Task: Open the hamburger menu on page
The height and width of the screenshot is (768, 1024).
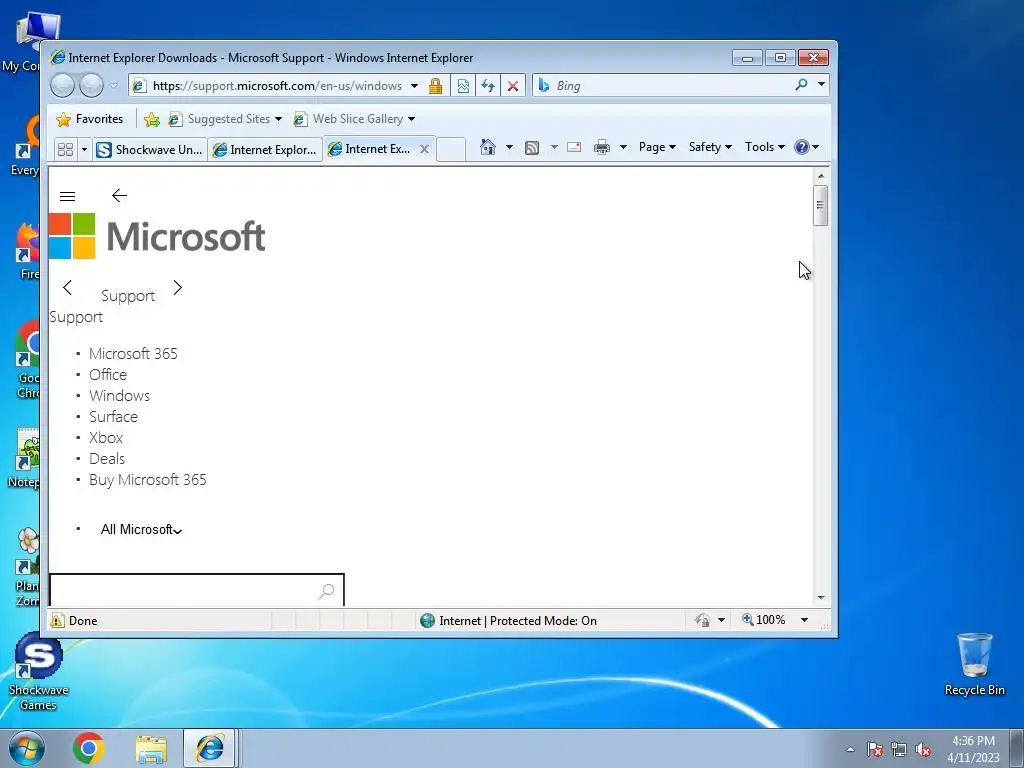Action: coord(67,196)
